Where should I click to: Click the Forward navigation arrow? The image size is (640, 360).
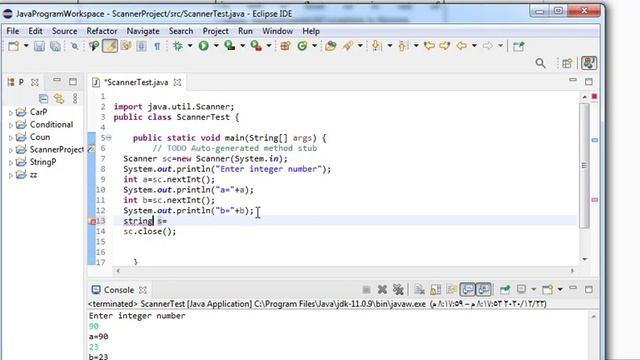[487, 46]
